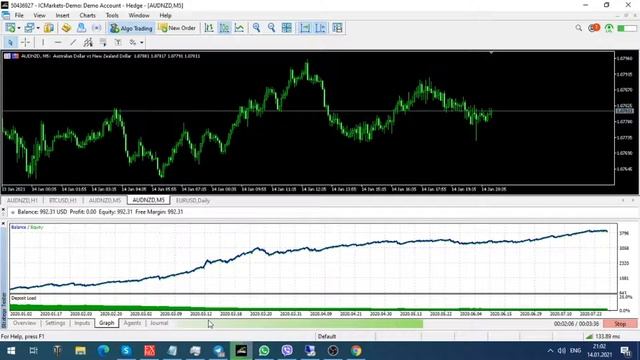This screenshot has width=640, height=360.
Task: Click the Balance 992.31 USD text
Action: click(42, 212)
